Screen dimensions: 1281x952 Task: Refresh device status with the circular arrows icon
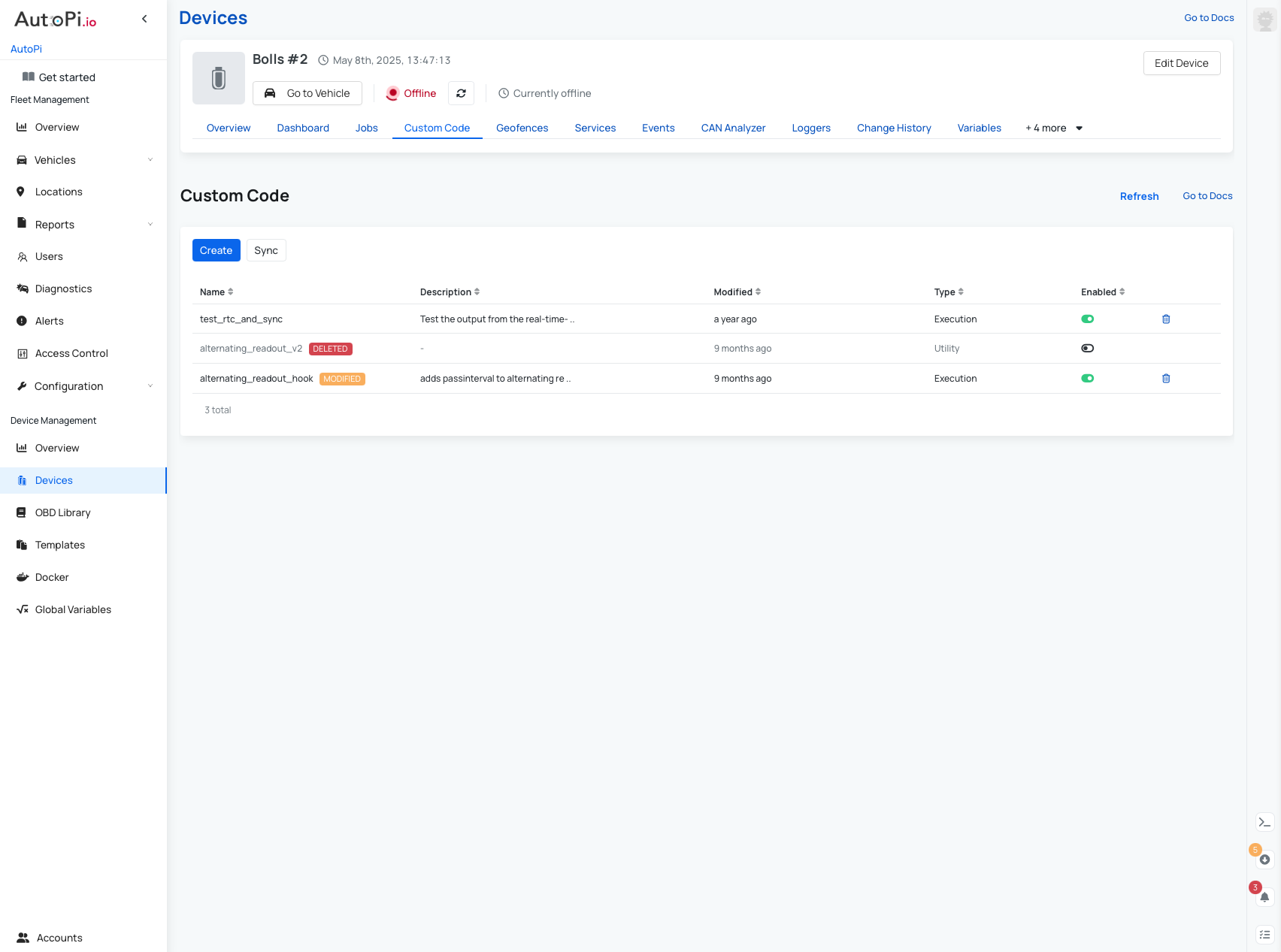point(461,93)
